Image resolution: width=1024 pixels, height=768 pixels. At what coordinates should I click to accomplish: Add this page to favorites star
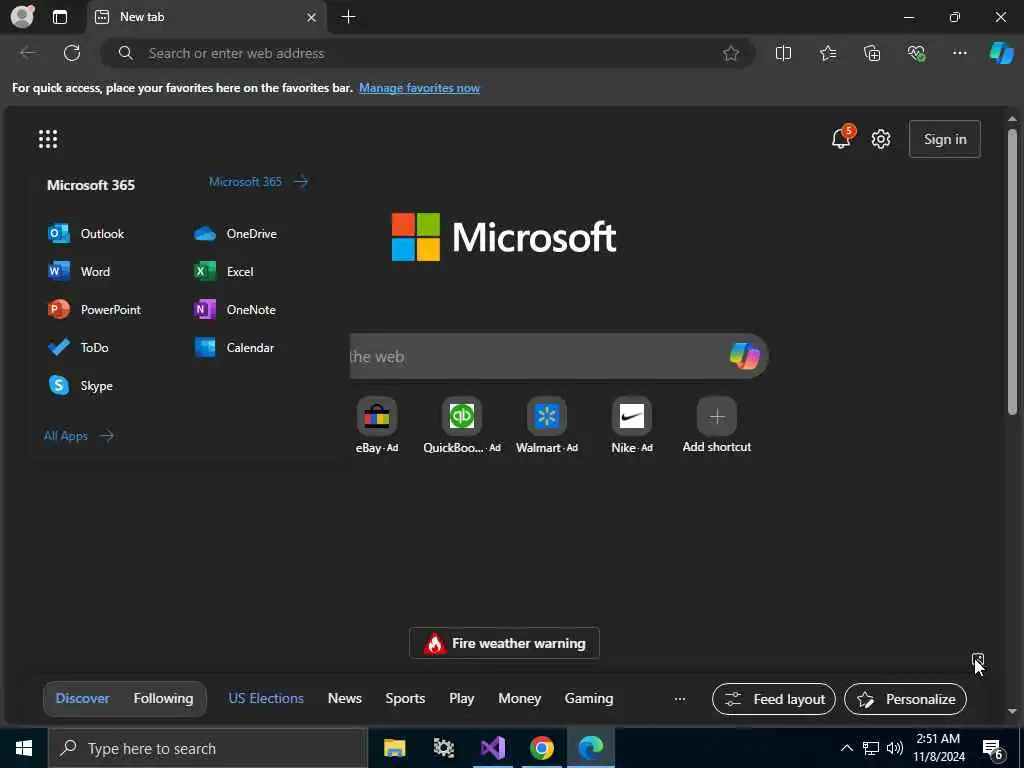(x=731, y=54)
